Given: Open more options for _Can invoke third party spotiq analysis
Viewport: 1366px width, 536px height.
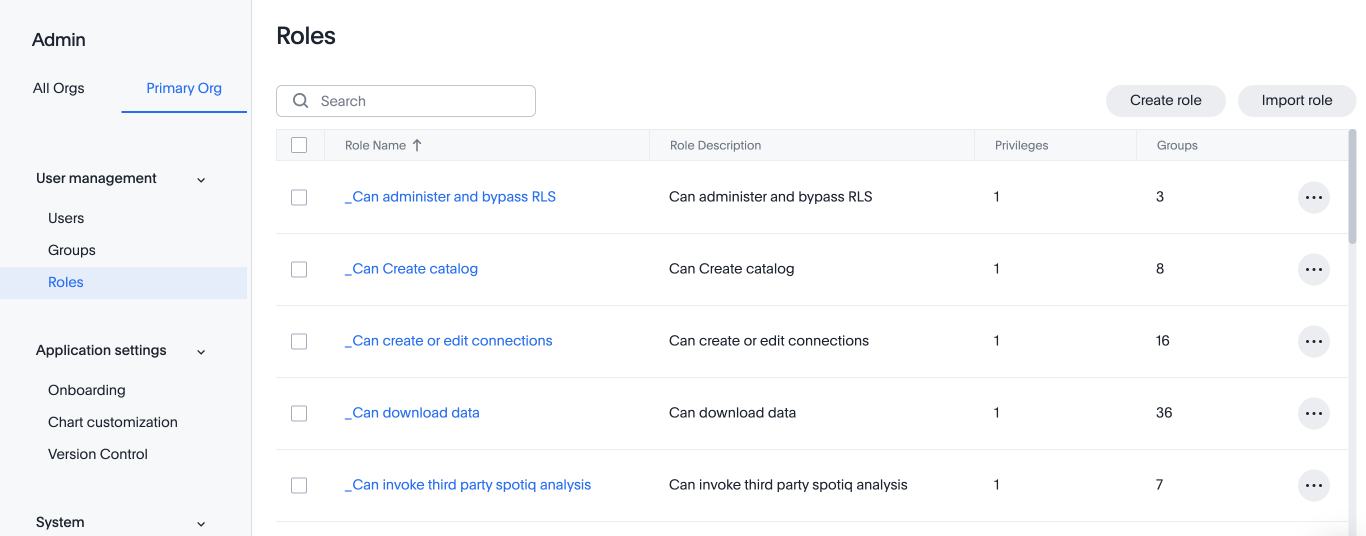Looking at the screenshot, I should (1314, 486).
